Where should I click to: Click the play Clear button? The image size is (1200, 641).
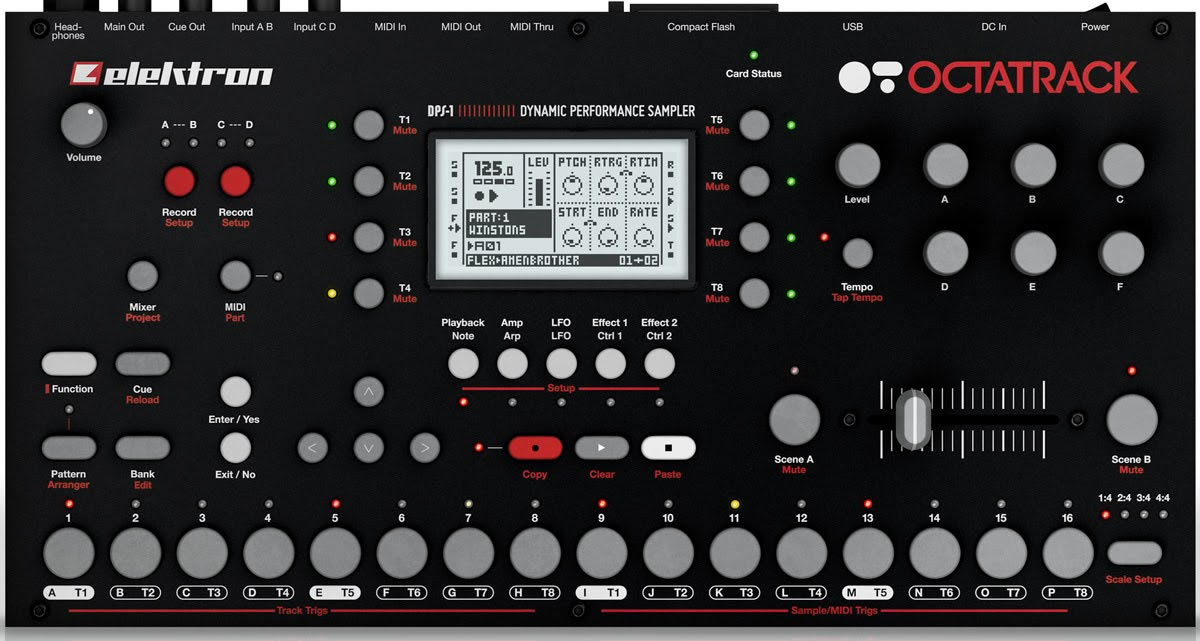click(x=601, y=447)
